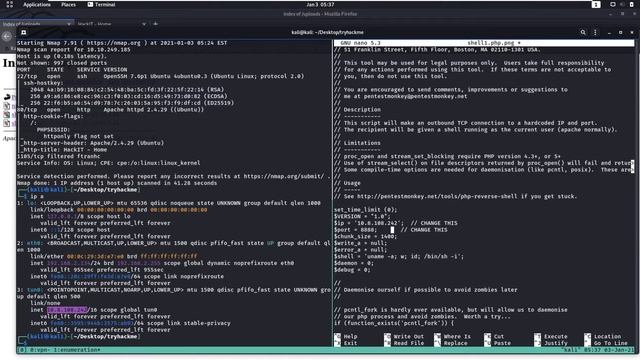
Task: Click the https://nmap.org URL in scan output
Action: click(113, 43)
